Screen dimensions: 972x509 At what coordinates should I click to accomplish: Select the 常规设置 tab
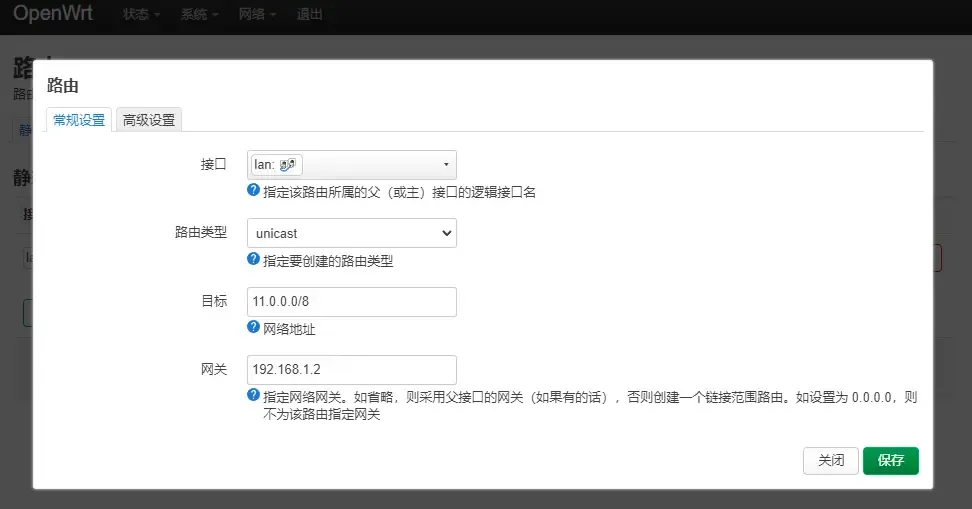[x=79, y=120]
